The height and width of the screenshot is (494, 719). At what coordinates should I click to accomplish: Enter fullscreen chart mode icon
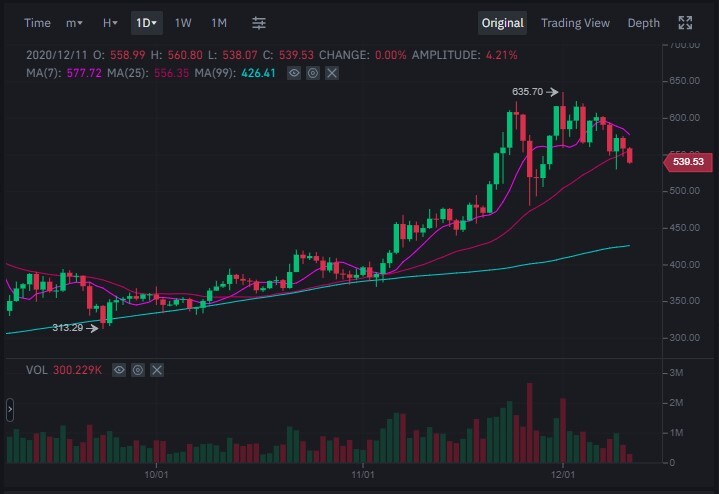(x=685, y=23)
